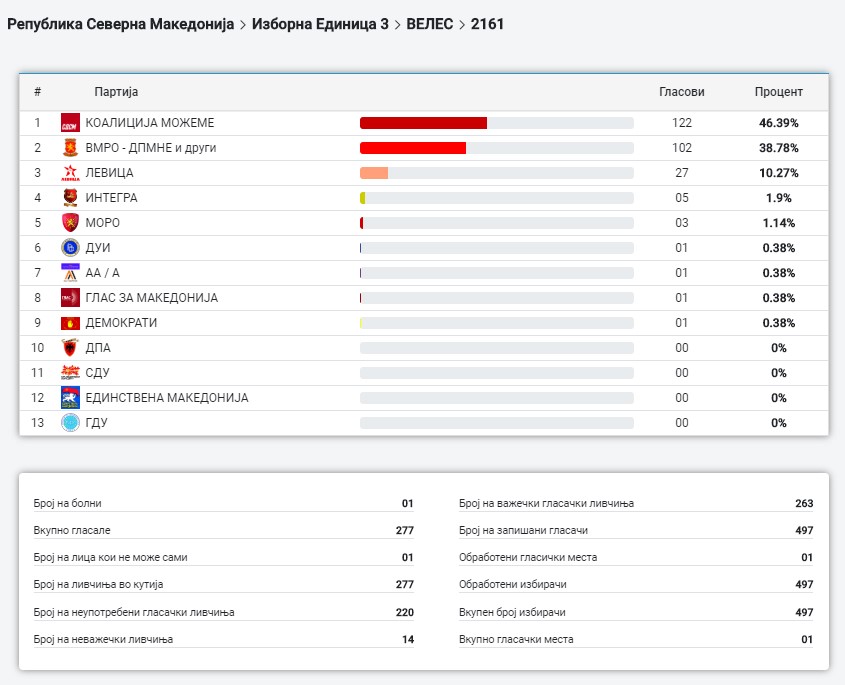Click the ДПА party eagle emblem
The image size is (845, 685).
tap(70, 348)
